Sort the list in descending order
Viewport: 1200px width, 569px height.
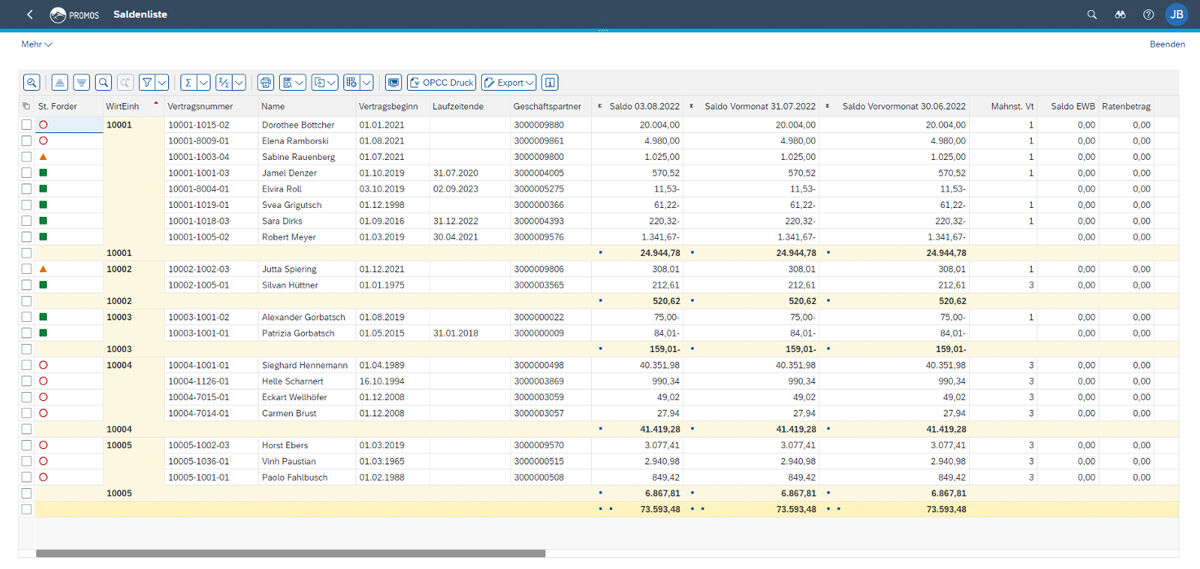[81, 83]
